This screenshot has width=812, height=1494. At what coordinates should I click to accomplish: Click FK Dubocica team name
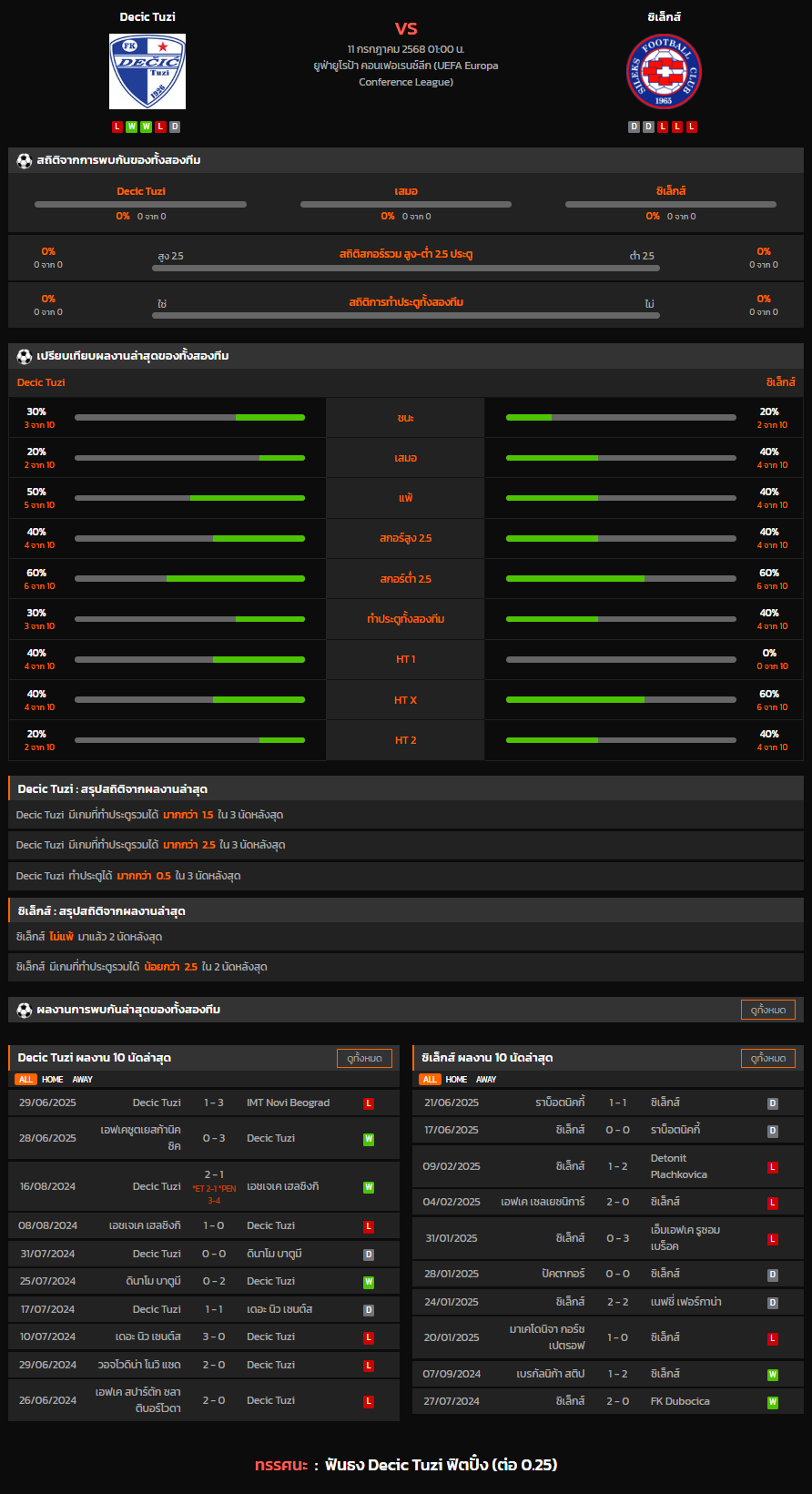680,1402
